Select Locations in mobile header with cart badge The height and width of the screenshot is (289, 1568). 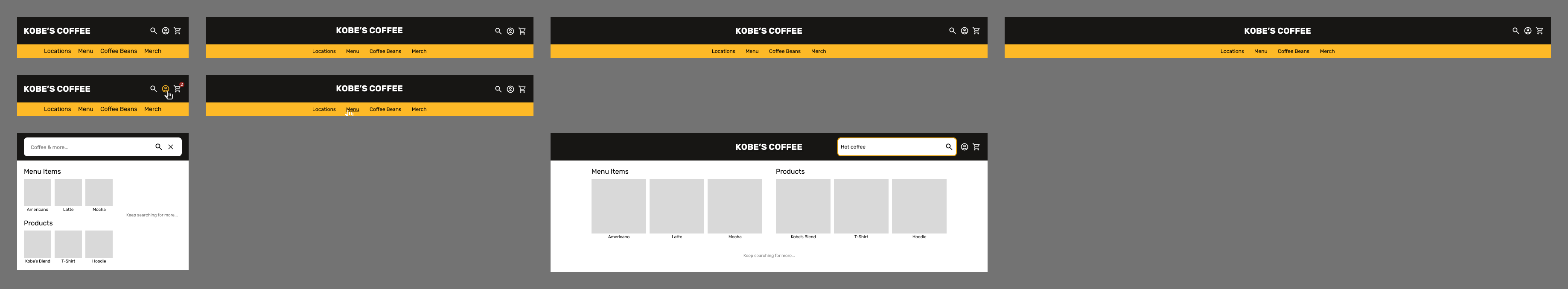pyautogui.click(x=57, y=109)
